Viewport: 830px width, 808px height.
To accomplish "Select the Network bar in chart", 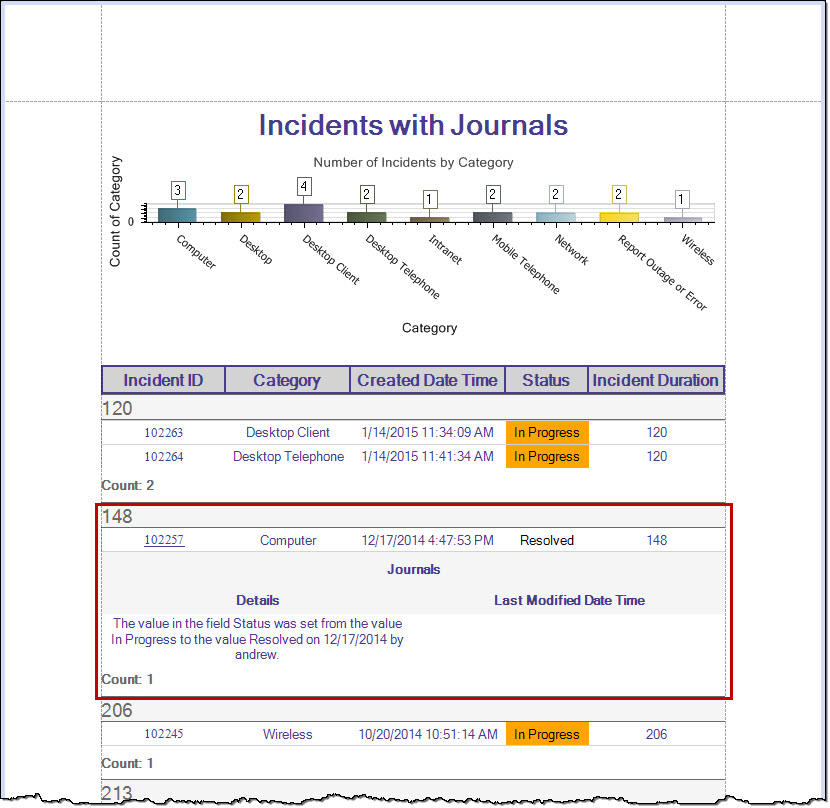I will point(555,217).
